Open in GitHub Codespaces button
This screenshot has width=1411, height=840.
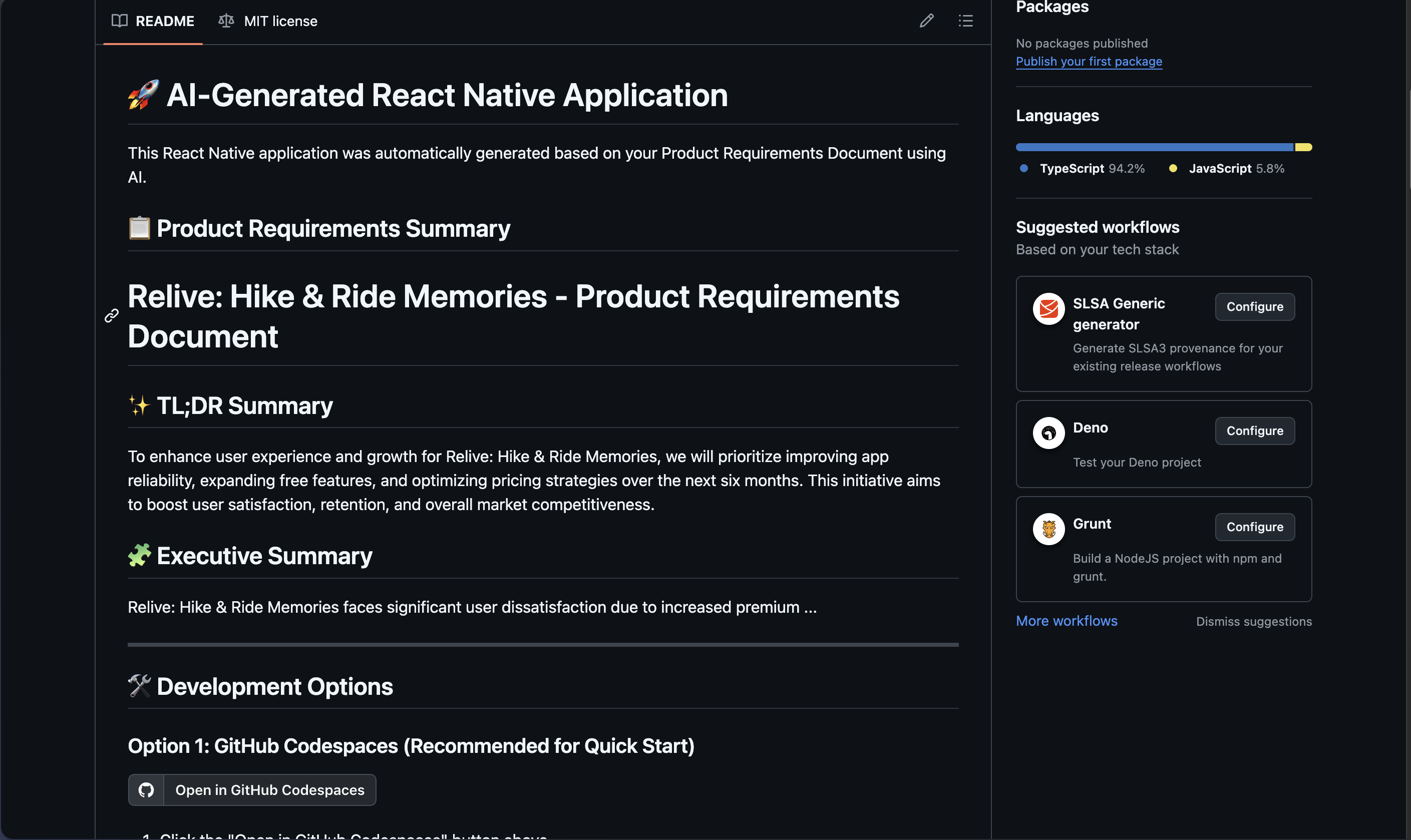pyautogui.click(x=269, y=789)
